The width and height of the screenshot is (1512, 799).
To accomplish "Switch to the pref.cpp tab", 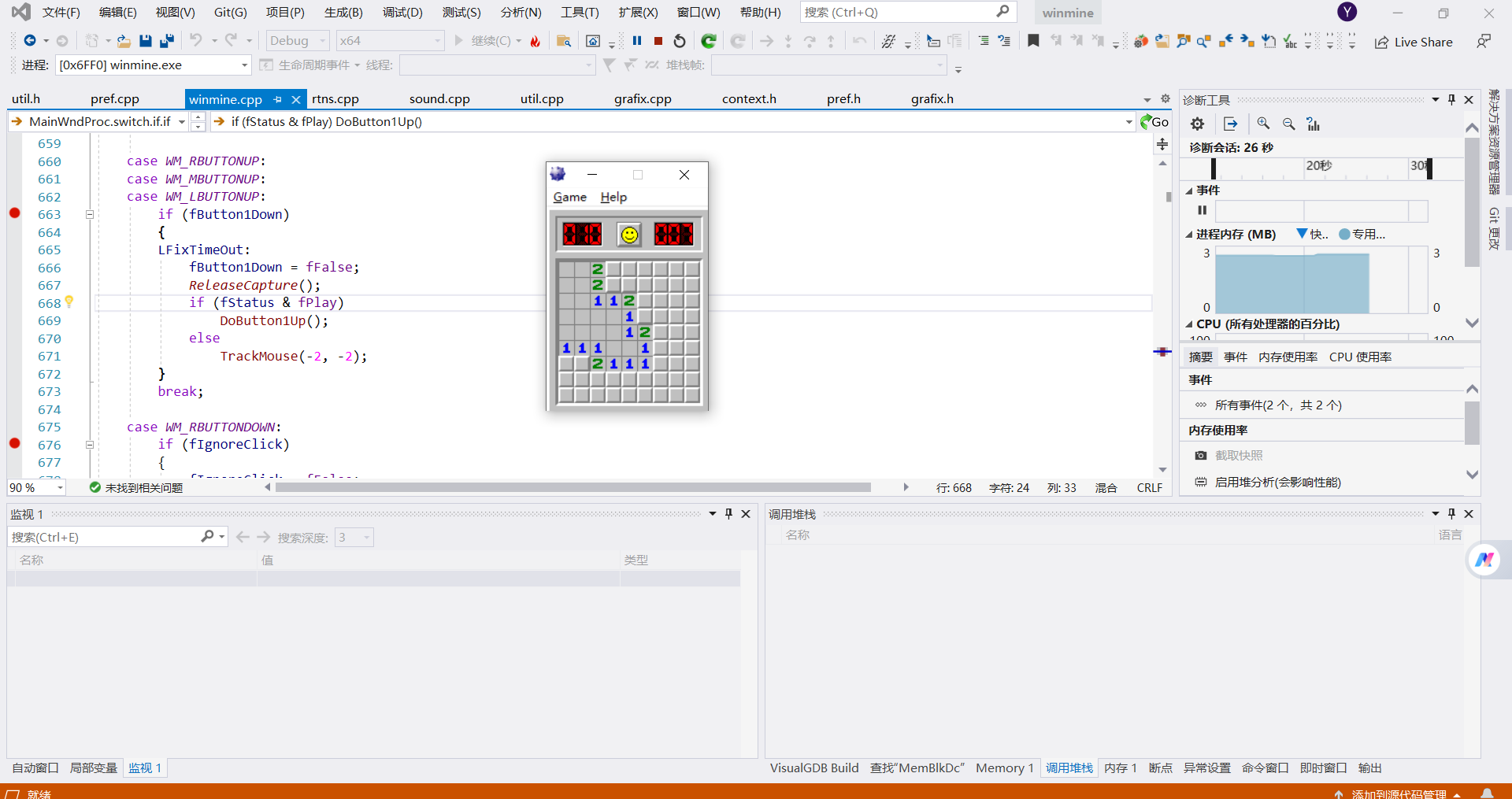I will click(115, 98).
